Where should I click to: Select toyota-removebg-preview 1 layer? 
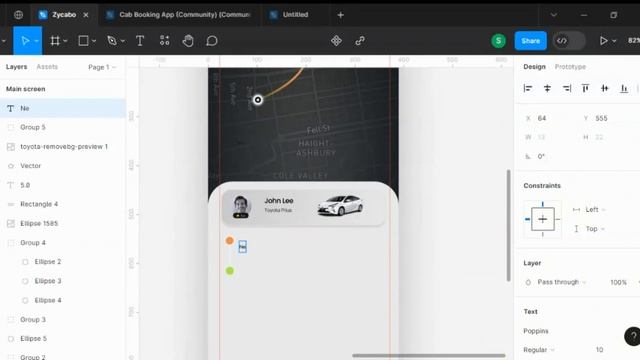63,147
